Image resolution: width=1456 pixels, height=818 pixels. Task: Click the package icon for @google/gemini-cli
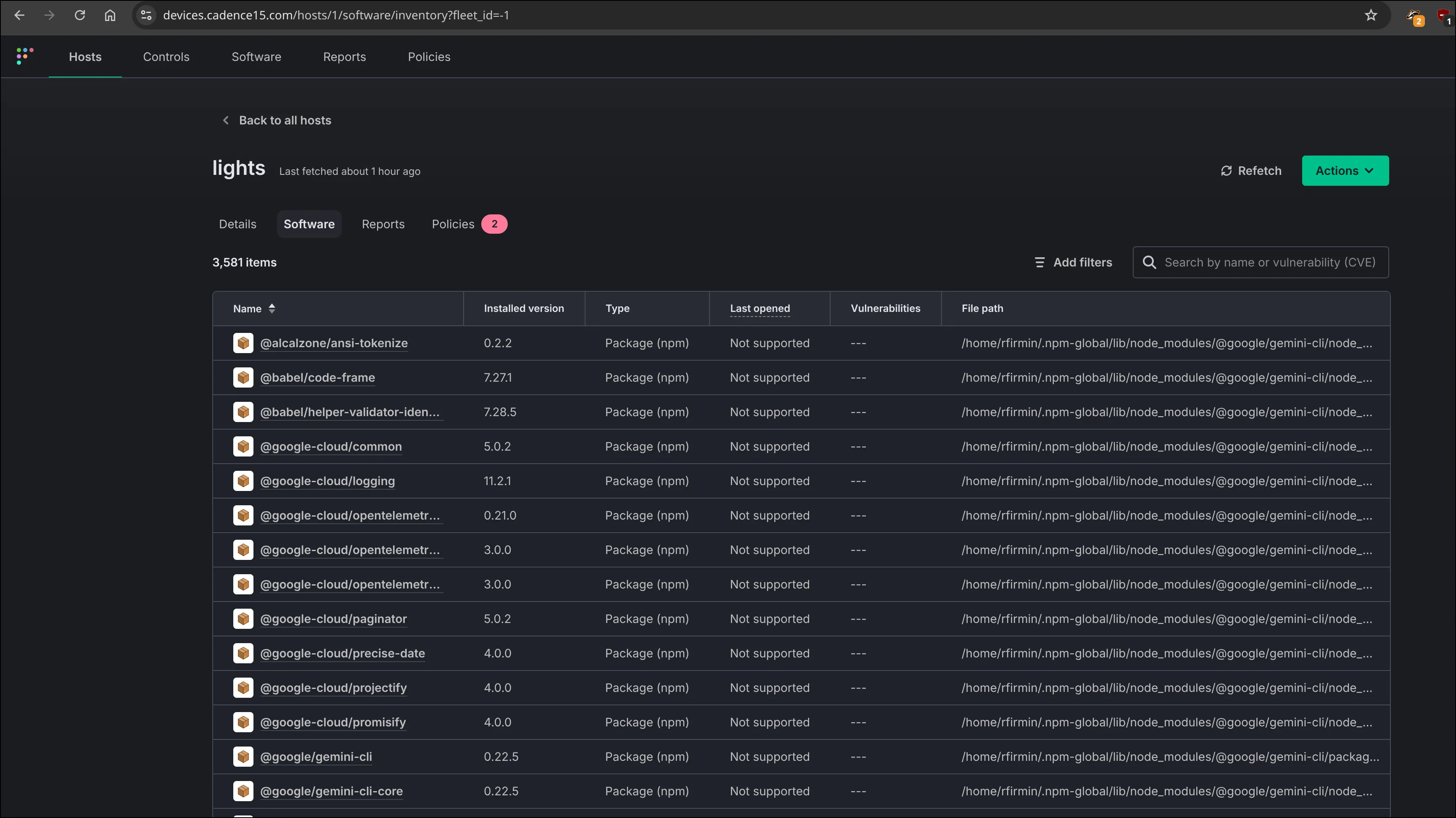(x=243, y=757)
